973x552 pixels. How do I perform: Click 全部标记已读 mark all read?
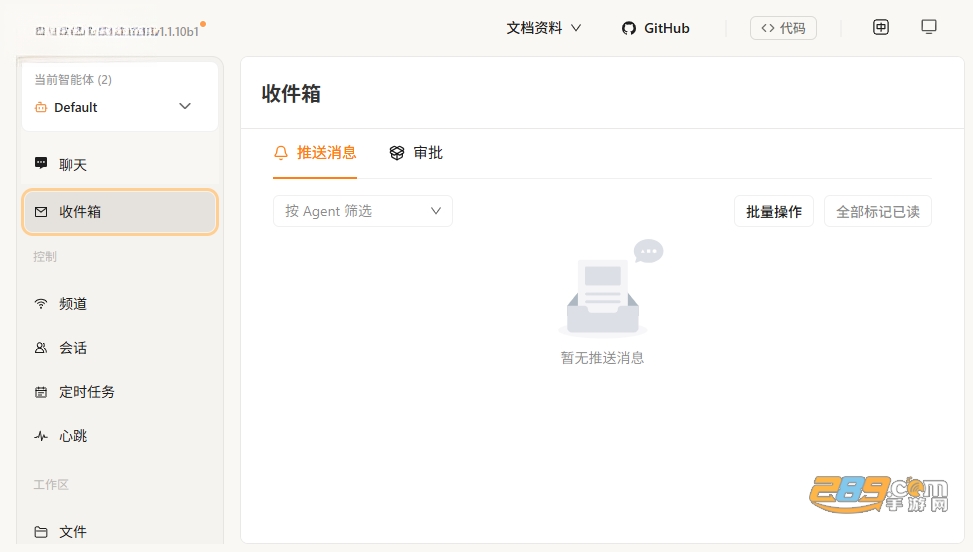(877, 211)
